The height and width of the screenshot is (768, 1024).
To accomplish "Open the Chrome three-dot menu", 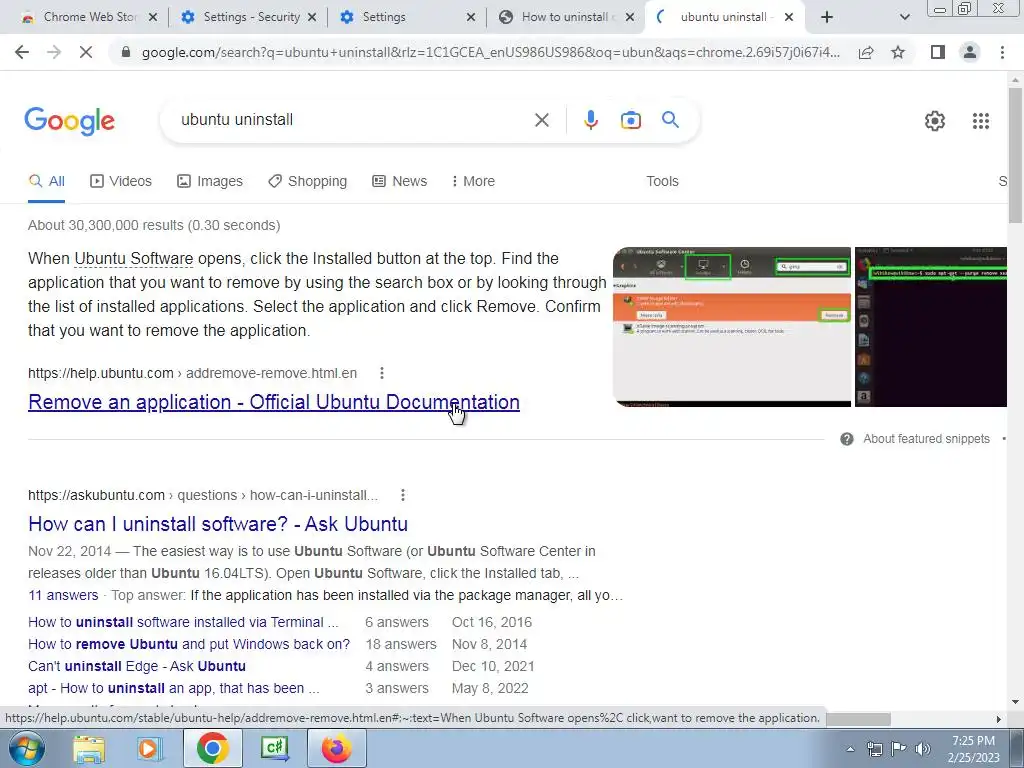I will click(1002, 52).
